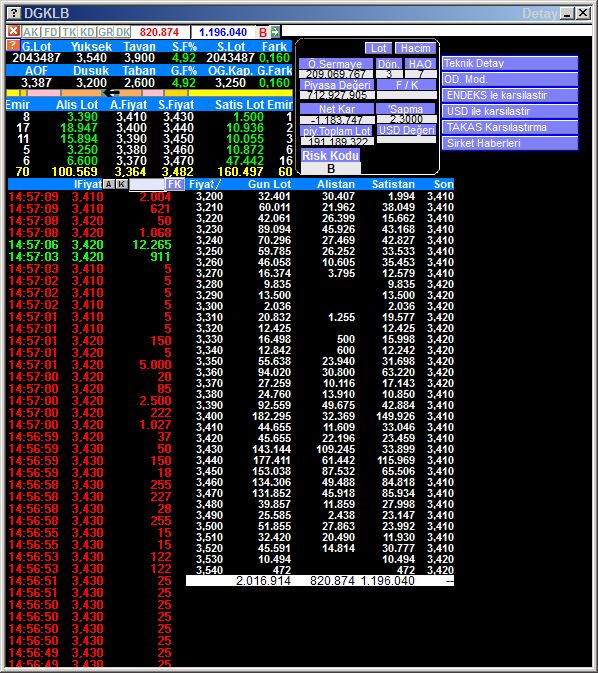This screenshot has width=598, height=673.
Task: Toggle the AK toolbar button
Action: click(x=30, y=32)
